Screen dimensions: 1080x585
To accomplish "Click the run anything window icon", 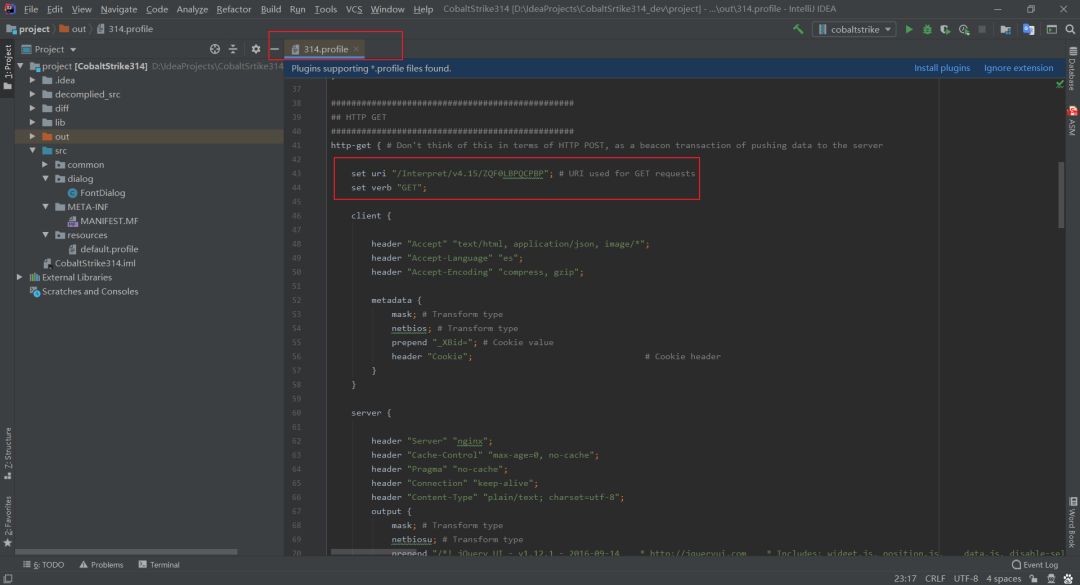I will [x=1052, y=29].
